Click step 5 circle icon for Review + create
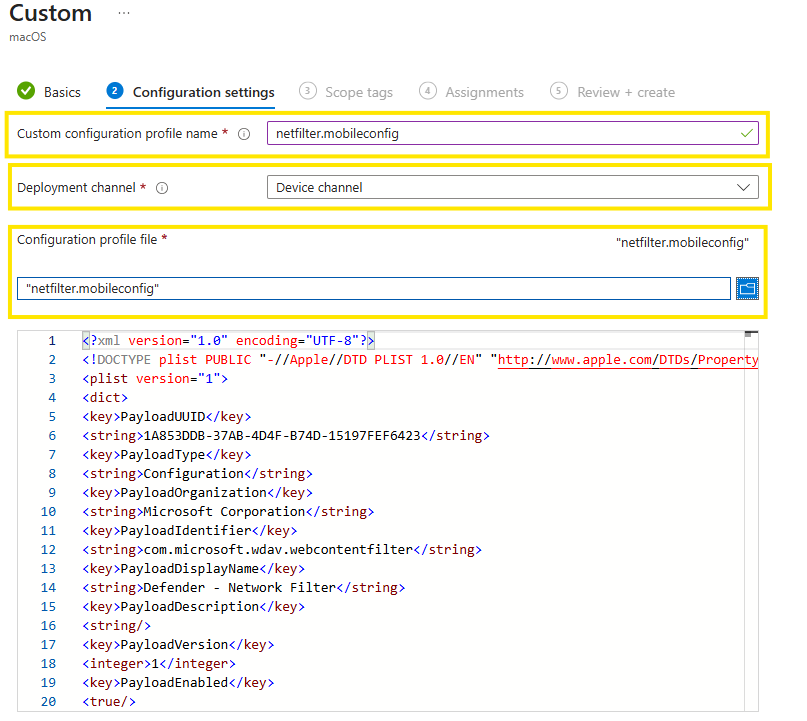The height and width of the screenshot is (721, 807). tap(559, 91)
